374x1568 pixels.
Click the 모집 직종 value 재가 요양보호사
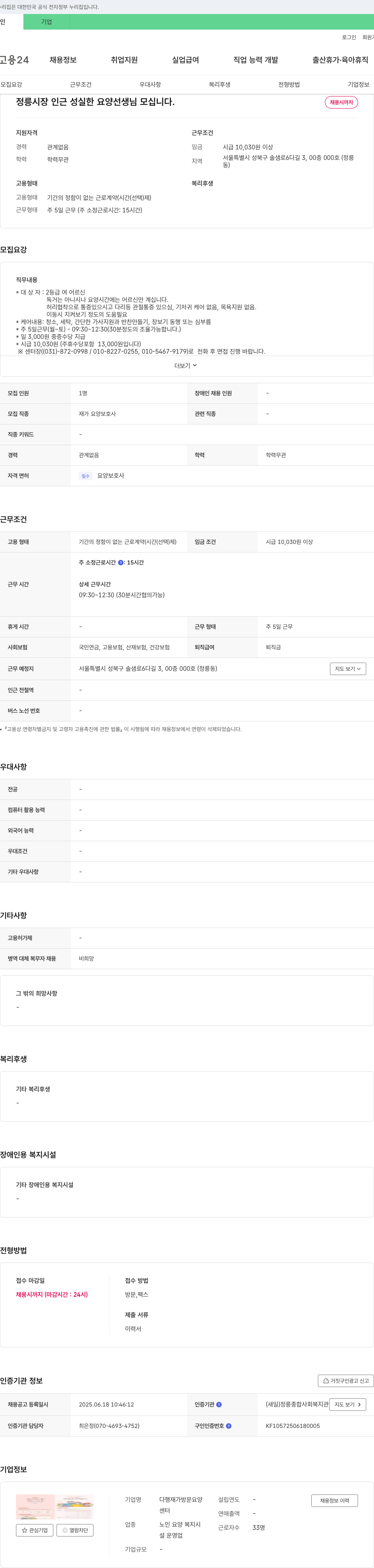97,414
